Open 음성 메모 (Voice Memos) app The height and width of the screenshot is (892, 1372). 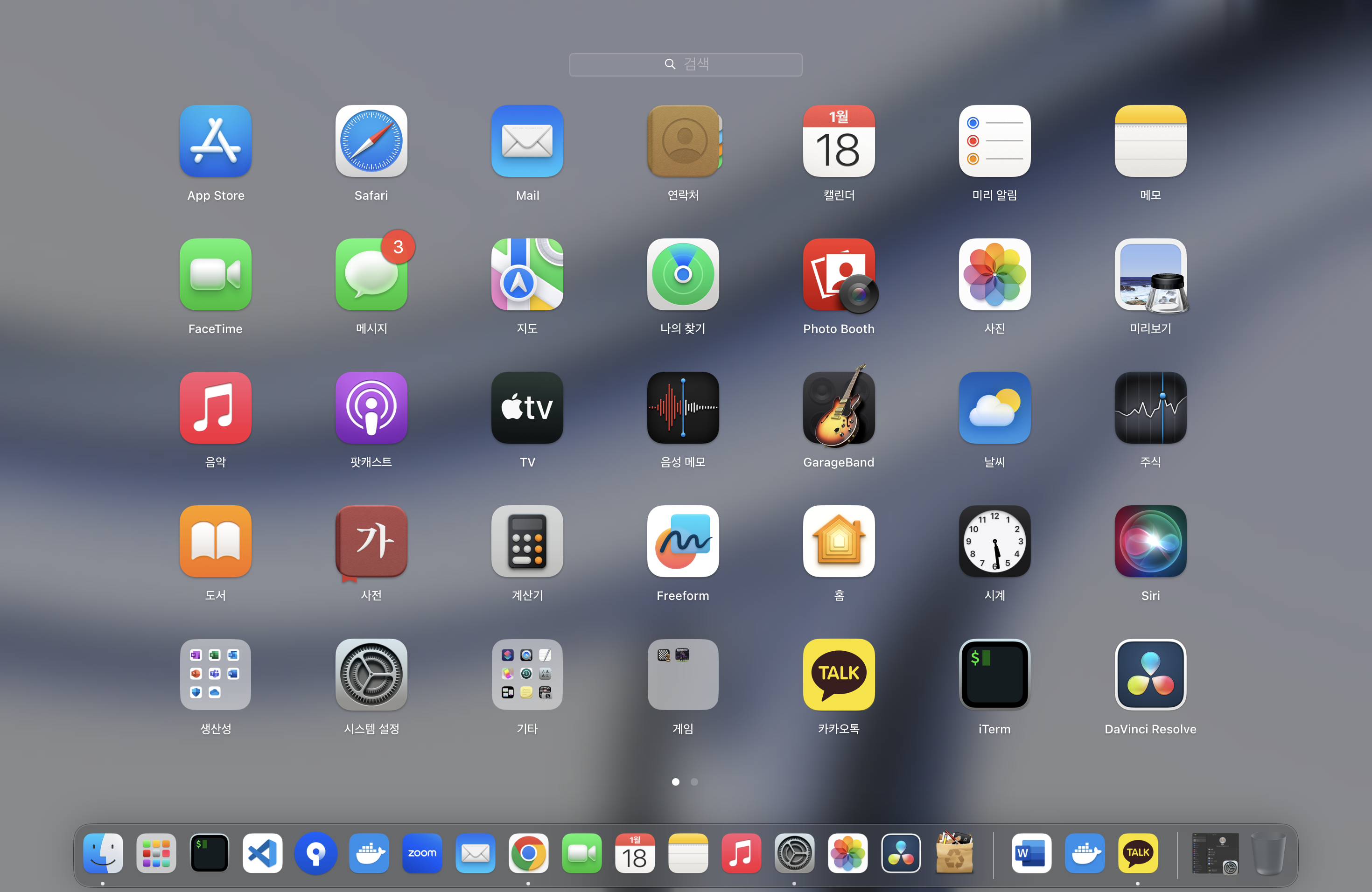pyautogui.click(x=683, y=407)
